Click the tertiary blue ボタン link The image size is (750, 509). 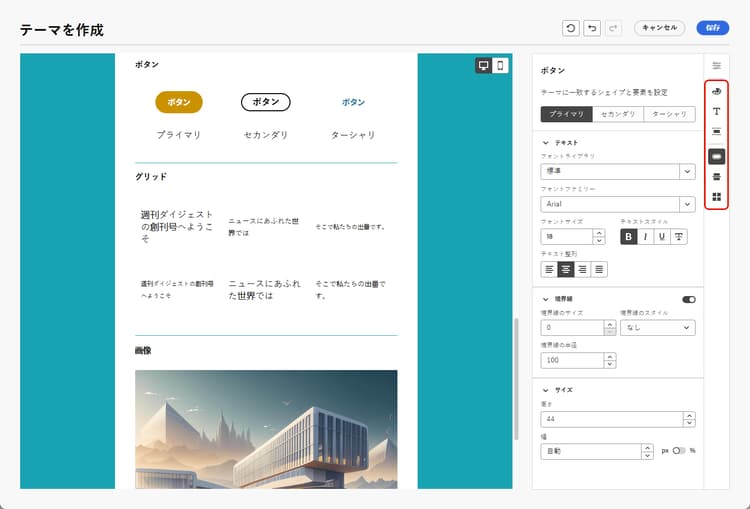pos(353,102)
